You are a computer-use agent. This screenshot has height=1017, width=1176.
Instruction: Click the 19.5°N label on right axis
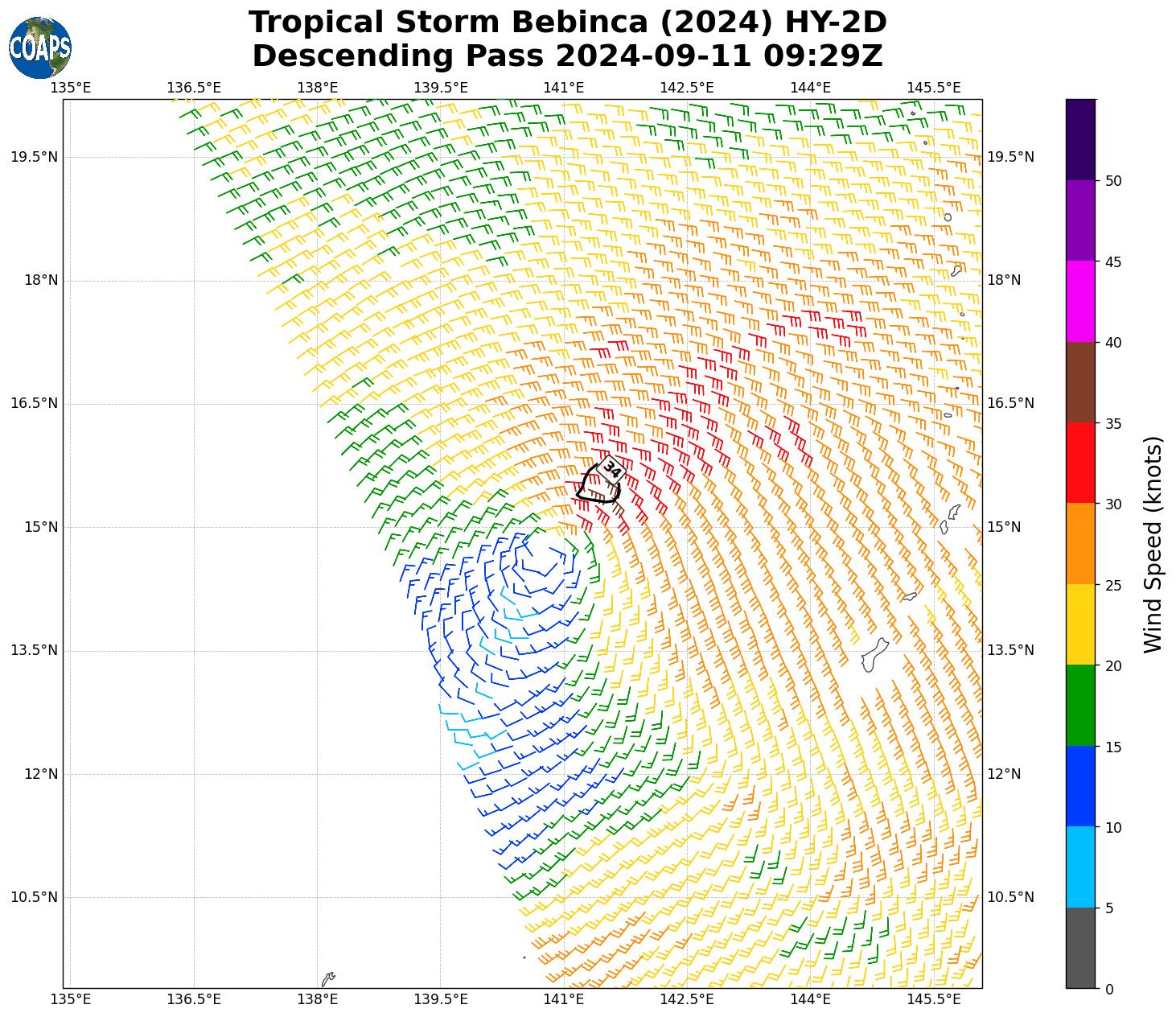(x=1010, y=157)
